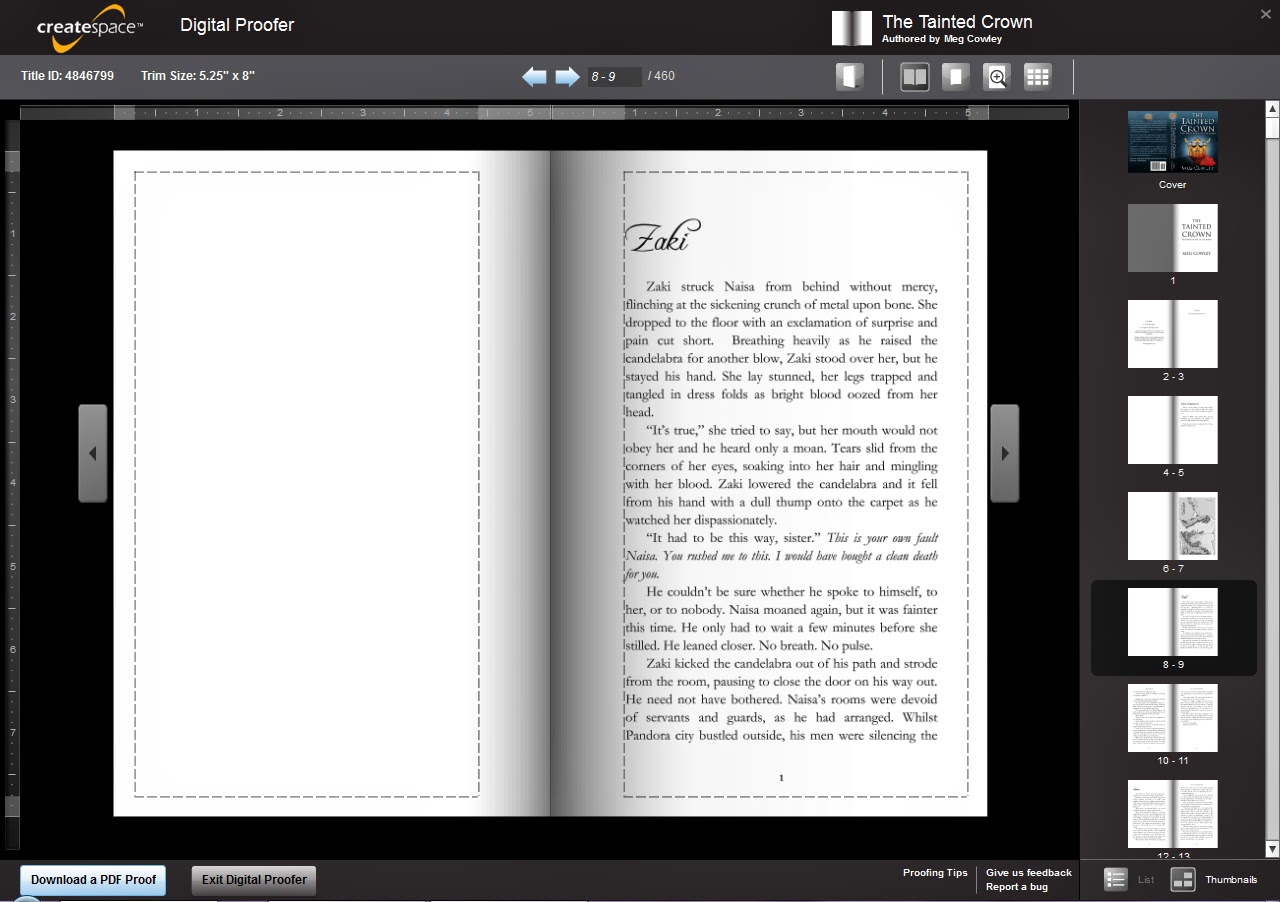The width and height of the screenshot is (1280, 902).
Task: Click the Zaki chapter heading on the page
Action: coord(662,238)
